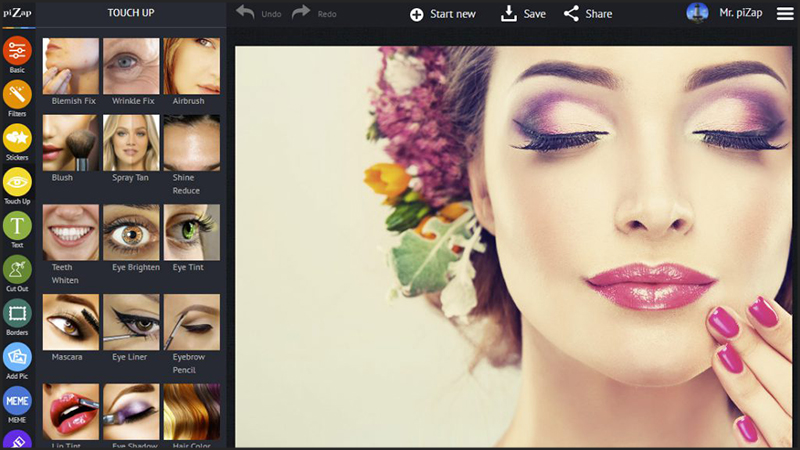Open the Cut Out tool
800x450 pixels.
coord(17,270)
